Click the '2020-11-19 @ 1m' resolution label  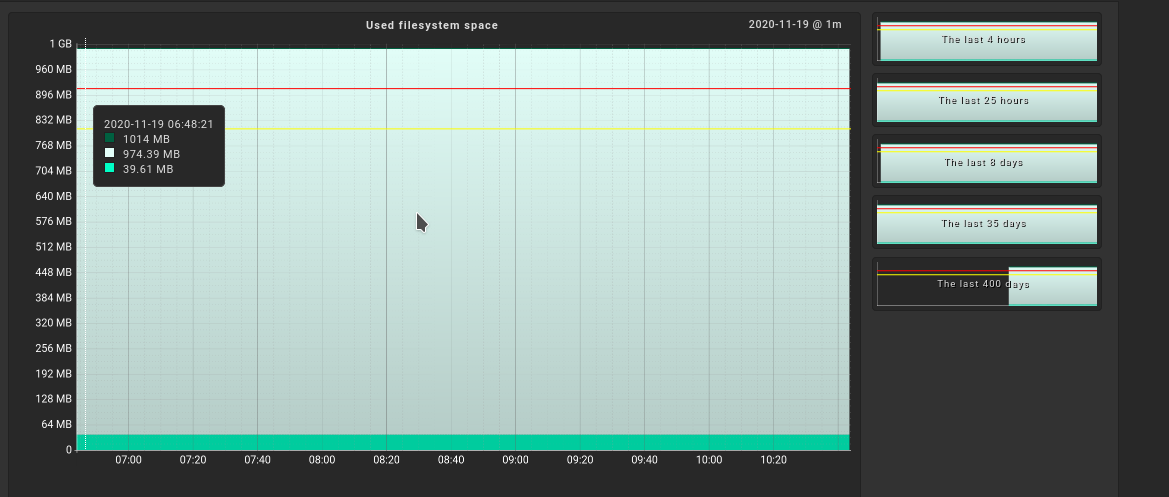pos(795,24)
